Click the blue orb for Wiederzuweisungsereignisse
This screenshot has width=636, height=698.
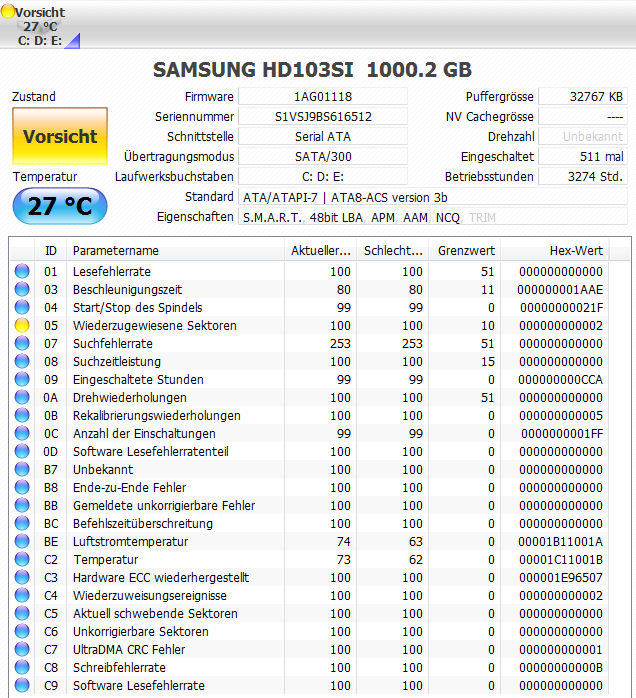pos(22,596)
